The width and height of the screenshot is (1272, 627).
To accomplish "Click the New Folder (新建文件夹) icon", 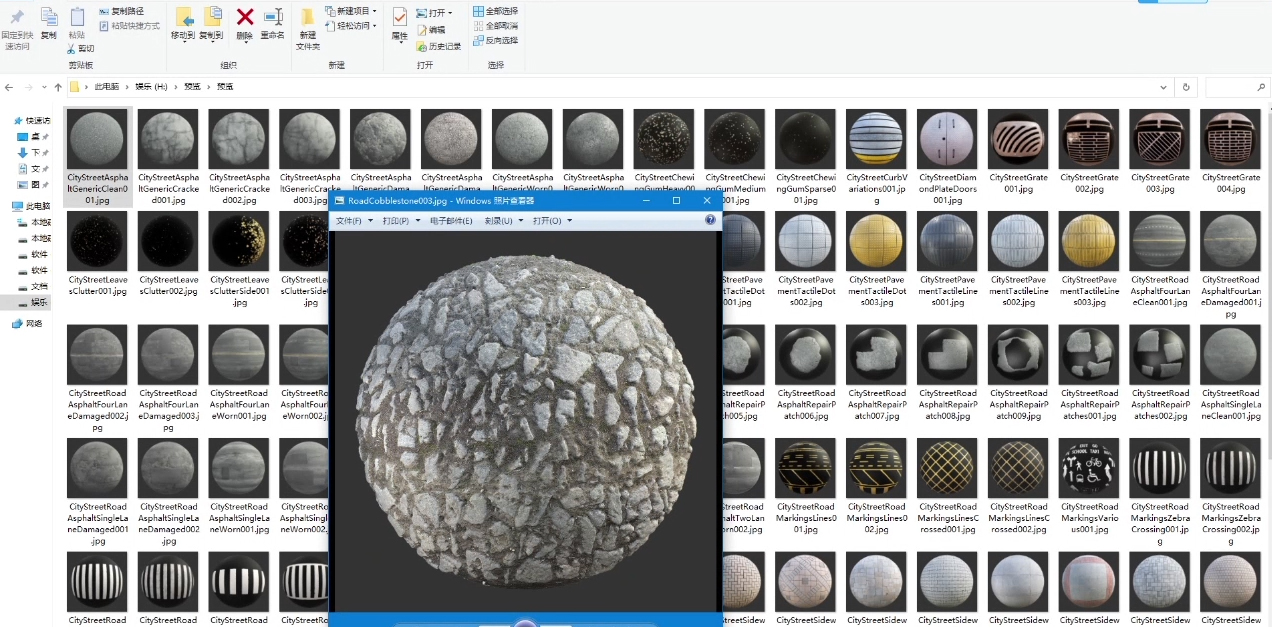I will 308,18.
